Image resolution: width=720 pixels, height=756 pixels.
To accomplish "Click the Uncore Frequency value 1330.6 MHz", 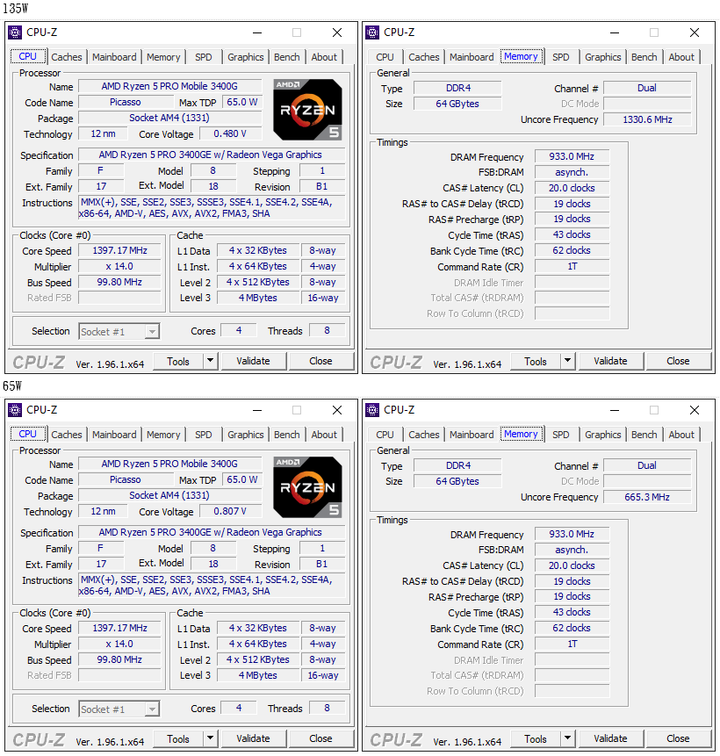I will click(x=647, y=120).
